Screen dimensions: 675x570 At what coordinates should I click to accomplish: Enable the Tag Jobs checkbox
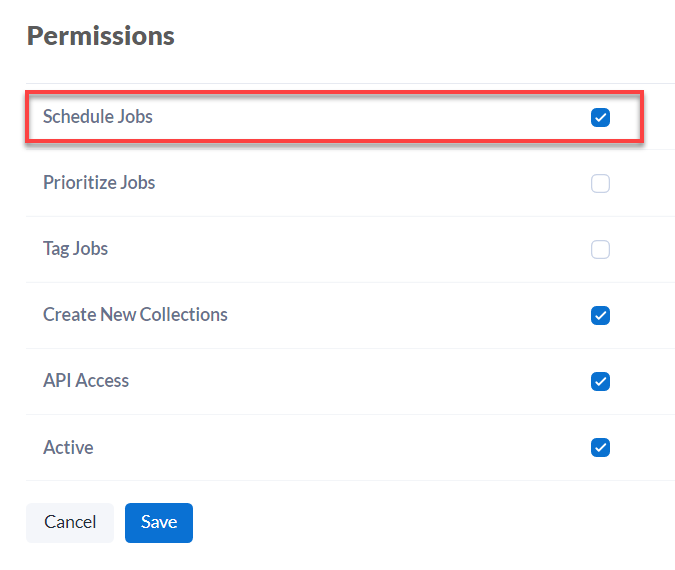click(x=600, y=250)
